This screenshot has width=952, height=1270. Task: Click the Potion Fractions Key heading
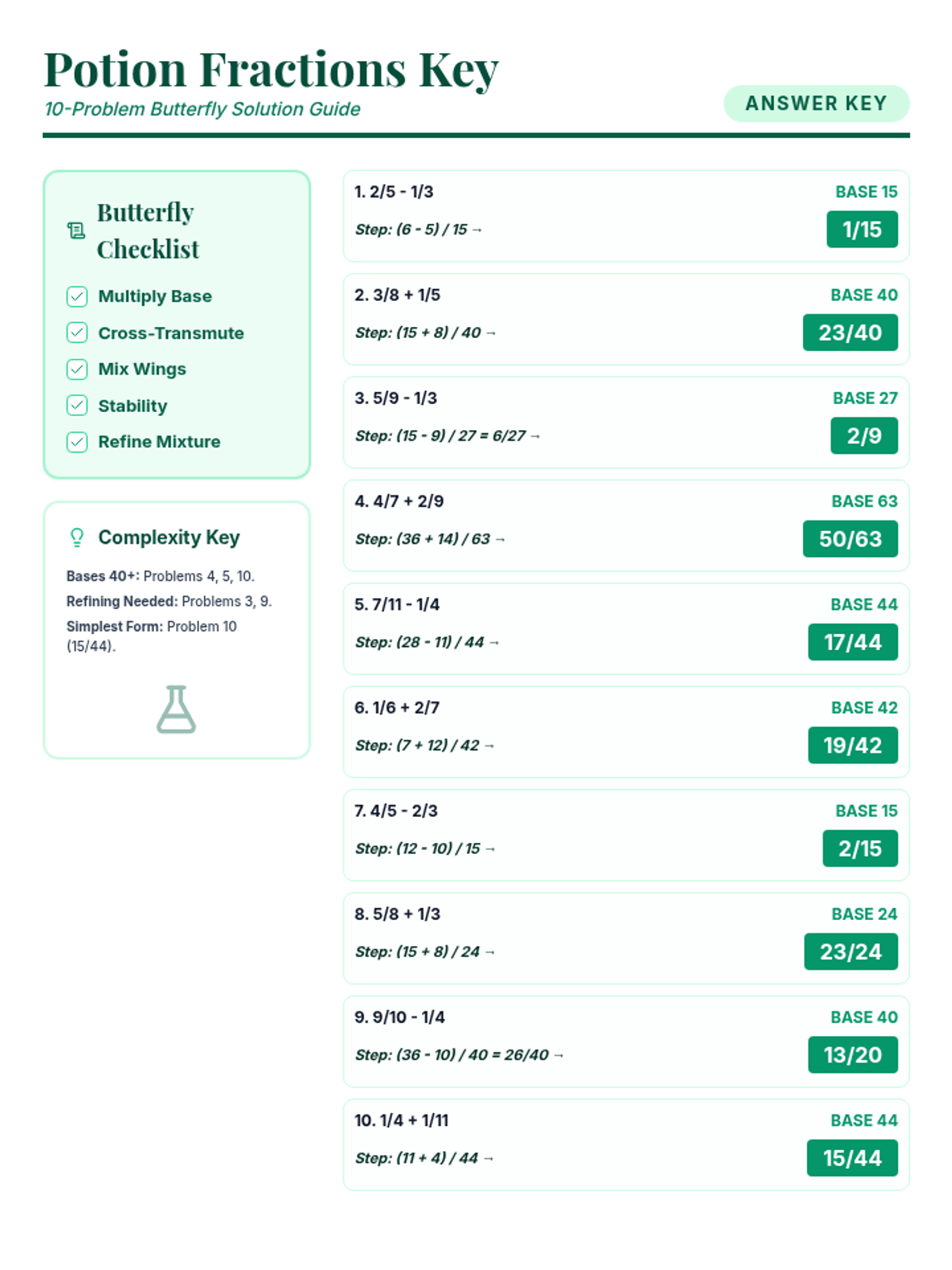[x=271, y=70]
